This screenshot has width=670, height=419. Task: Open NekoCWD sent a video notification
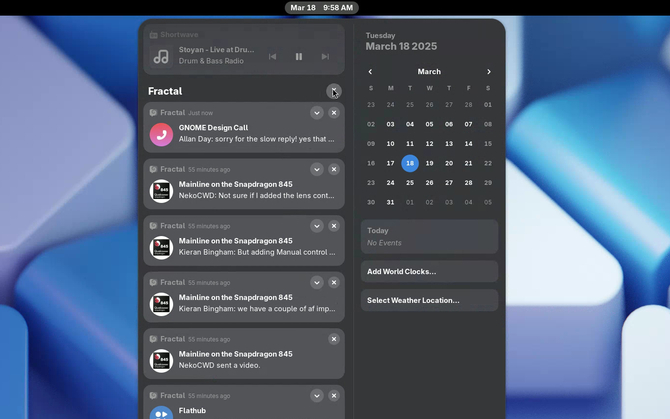click(244, 354)
